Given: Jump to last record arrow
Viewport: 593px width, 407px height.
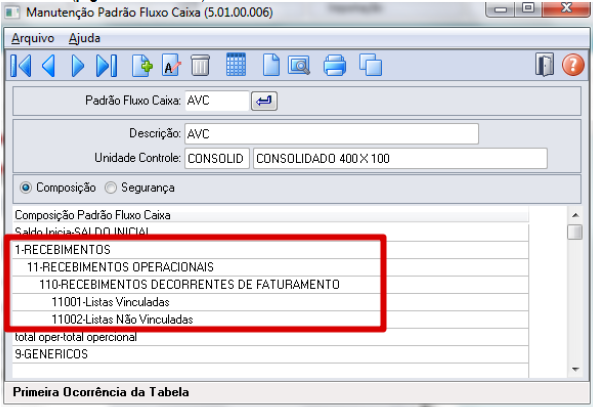Looking at the screenshot, I should coord(107,66).
